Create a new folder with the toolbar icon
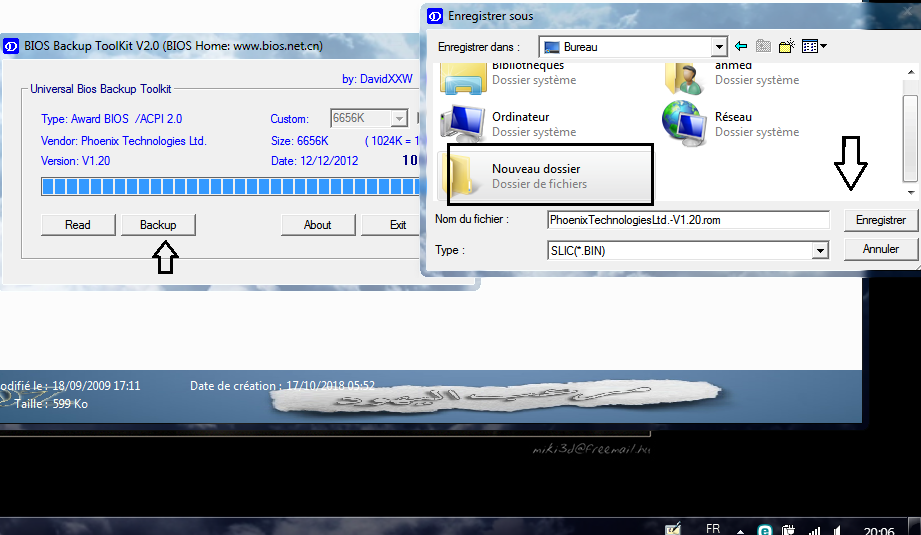This screenshot has width=921, height=535. [x=786, y=46]
